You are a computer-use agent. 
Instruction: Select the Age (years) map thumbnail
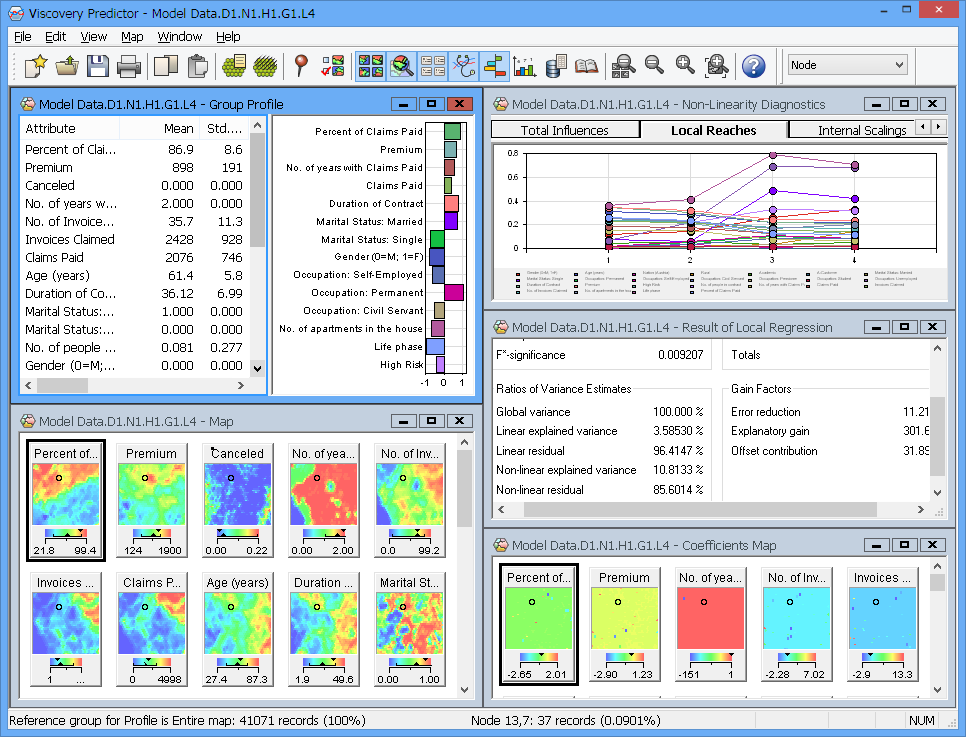[237, 620]
